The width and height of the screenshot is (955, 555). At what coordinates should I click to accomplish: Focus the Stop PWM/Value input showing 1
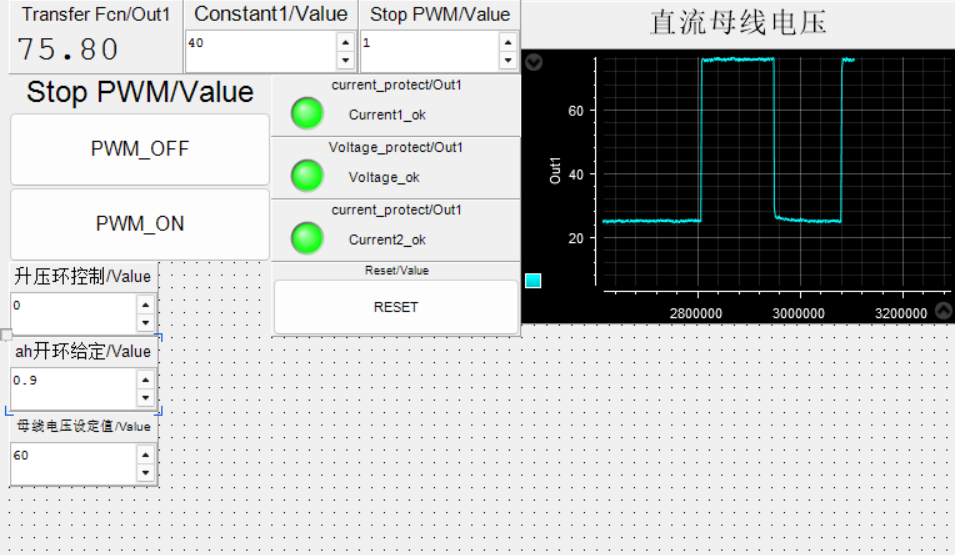(x=430, y=51)
